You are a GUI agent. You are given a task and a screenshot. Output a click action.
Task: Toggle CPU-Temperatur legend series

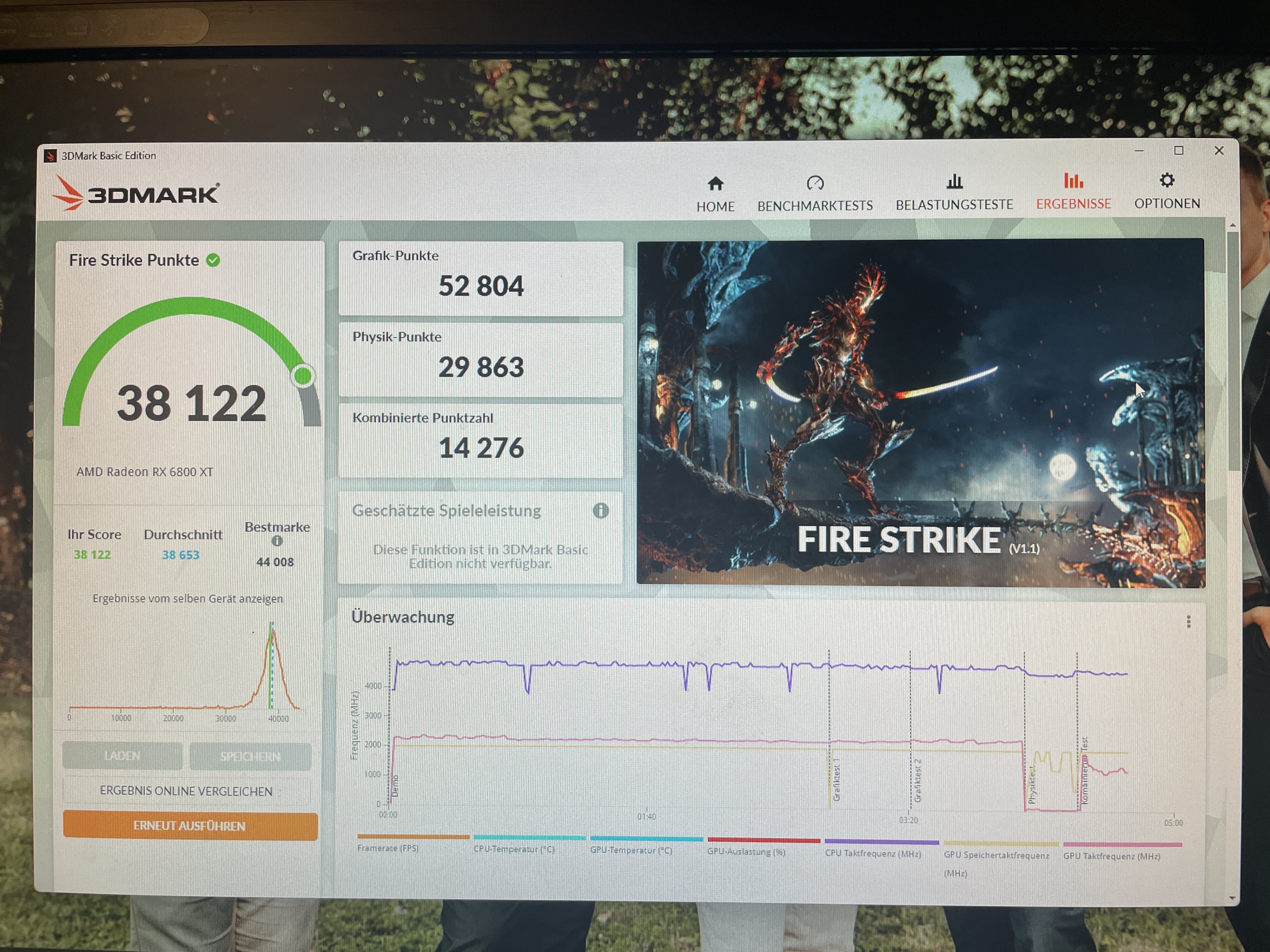pos(514,849)
